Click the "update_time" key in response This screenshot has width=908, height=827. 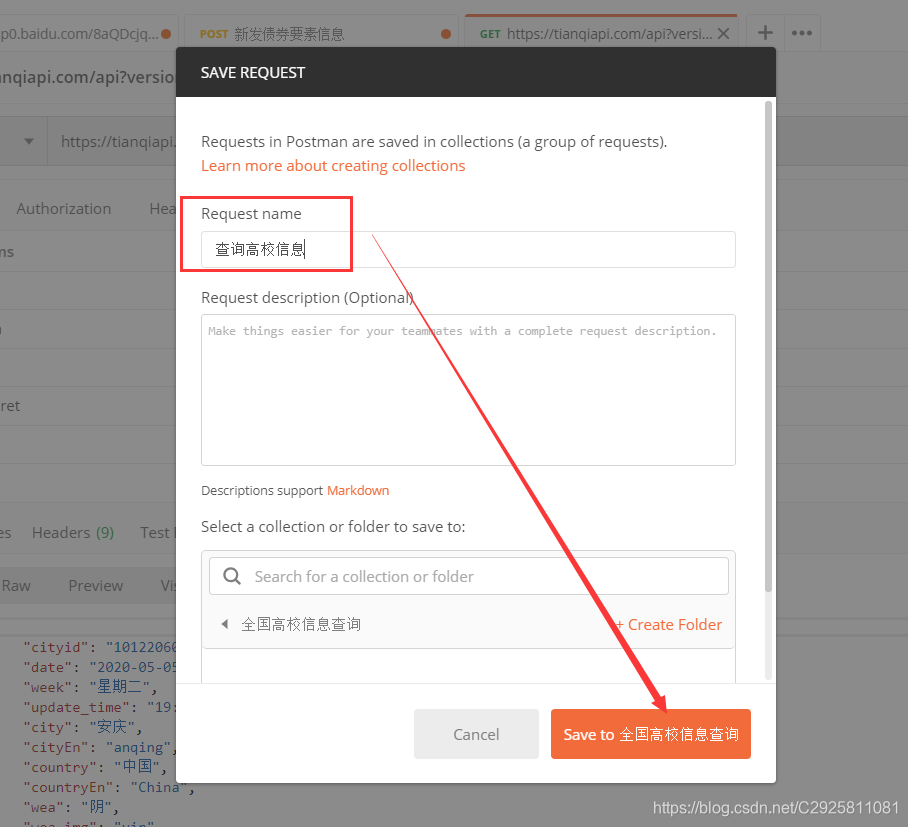pos(76,707)
